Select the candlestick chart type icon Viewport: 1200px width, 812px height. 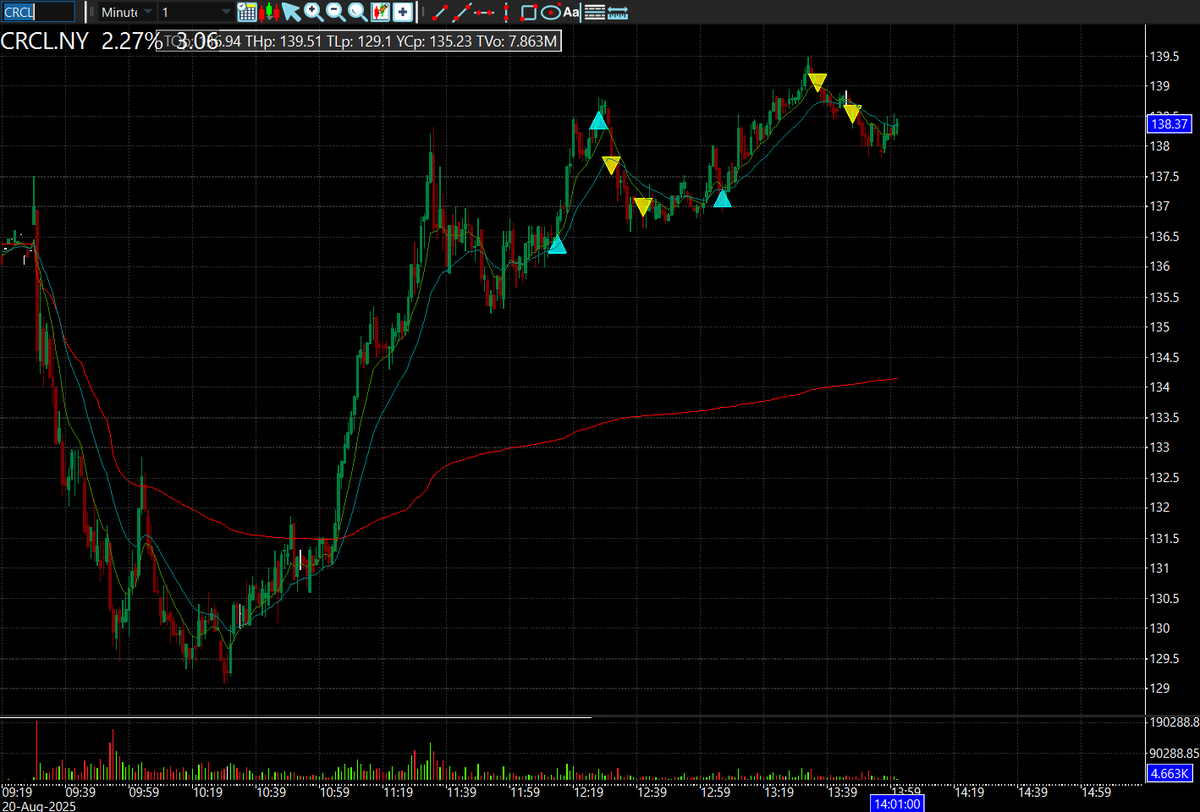click(269, 12)
